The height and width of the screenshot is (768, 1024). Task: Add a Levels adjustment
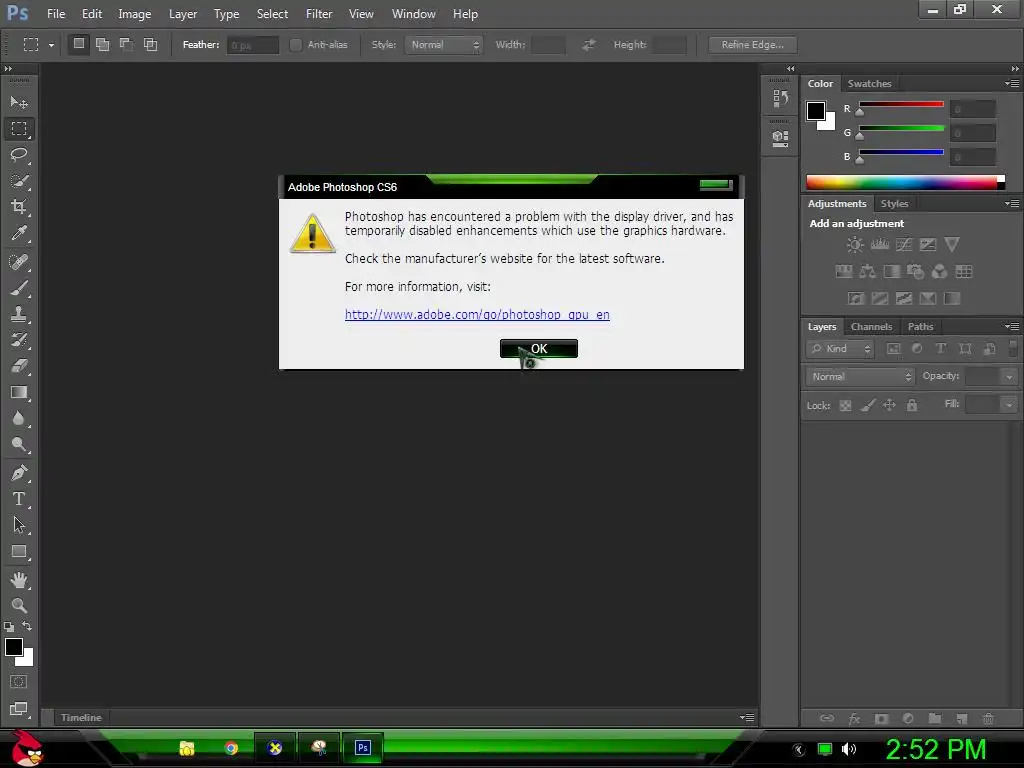(880, 245)
